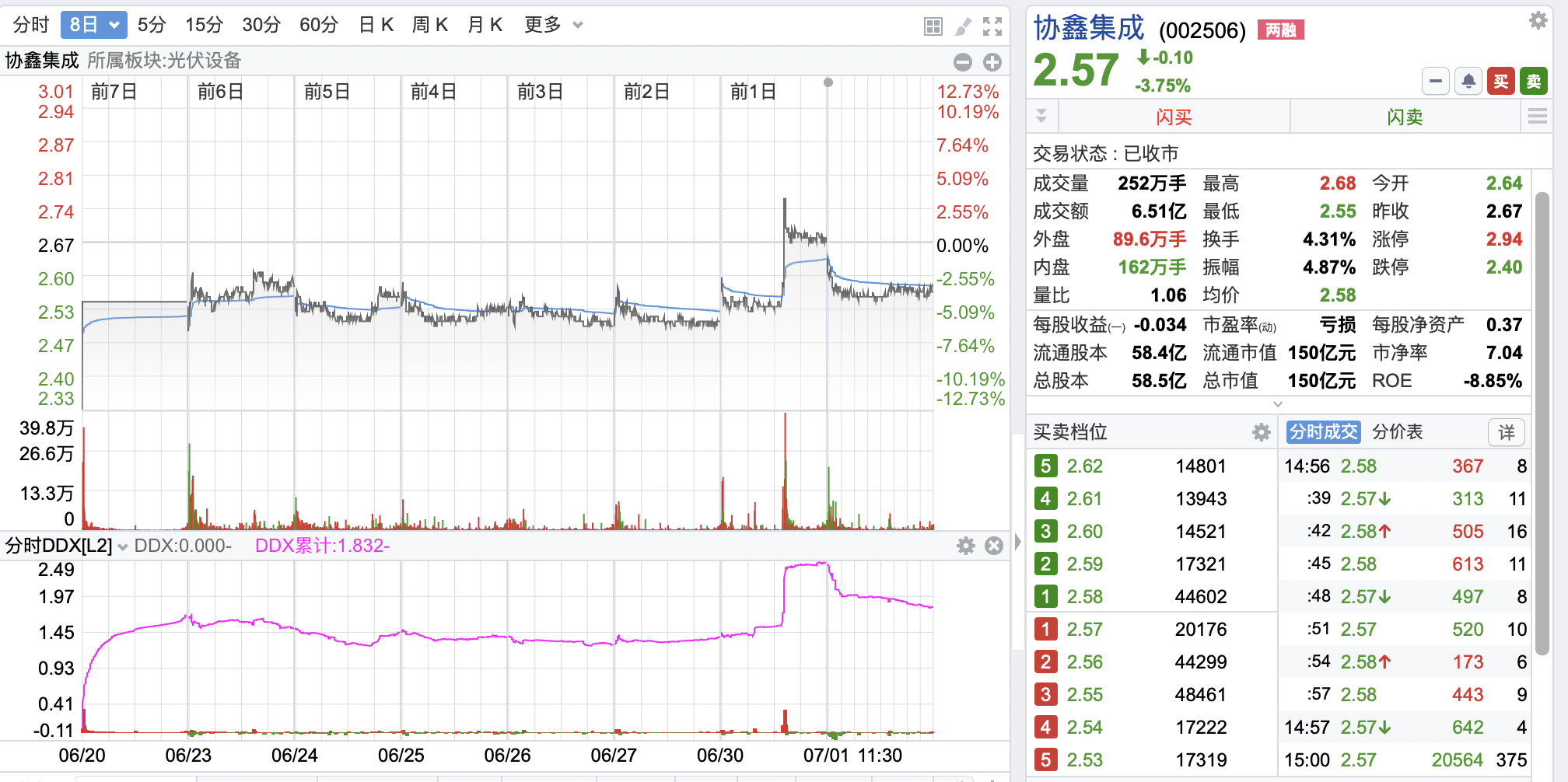The image size is (1568, 782).
Task: Expand the 分时DDX[L2] indicator dropdown
Action: pyautogui.click(x=122, y=546)
